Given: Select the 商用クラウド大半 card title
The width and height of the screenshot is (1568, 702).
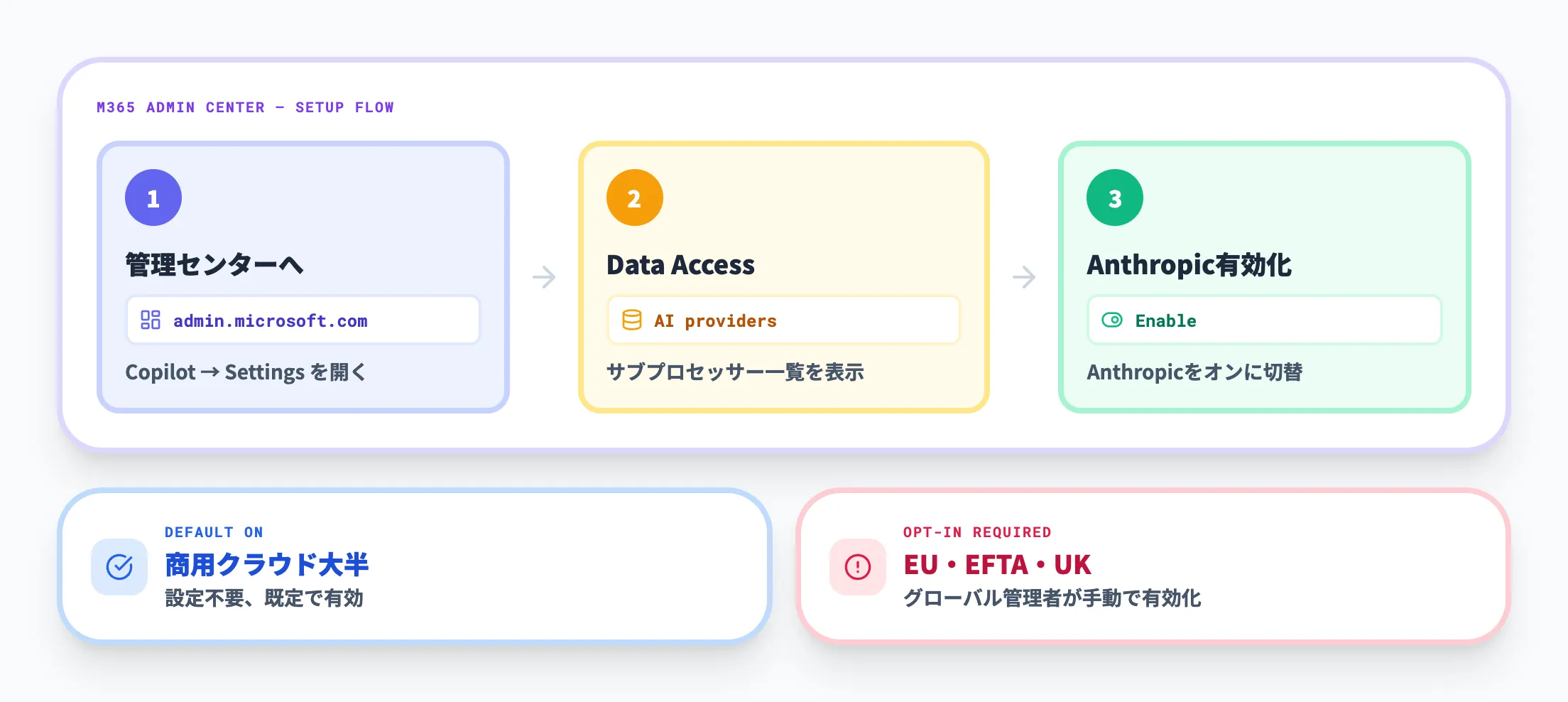Looking at the screenshot, I should (x=266, y=565).
